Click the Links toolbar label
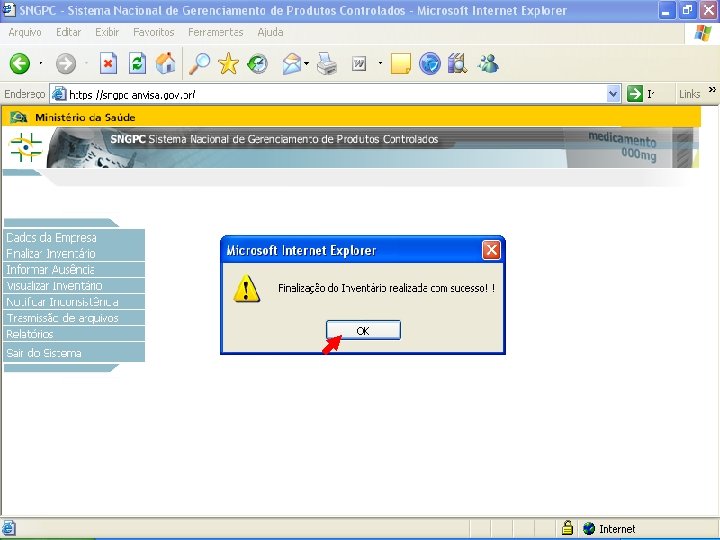Screen dimensions: 720x540 coord(689,94)
